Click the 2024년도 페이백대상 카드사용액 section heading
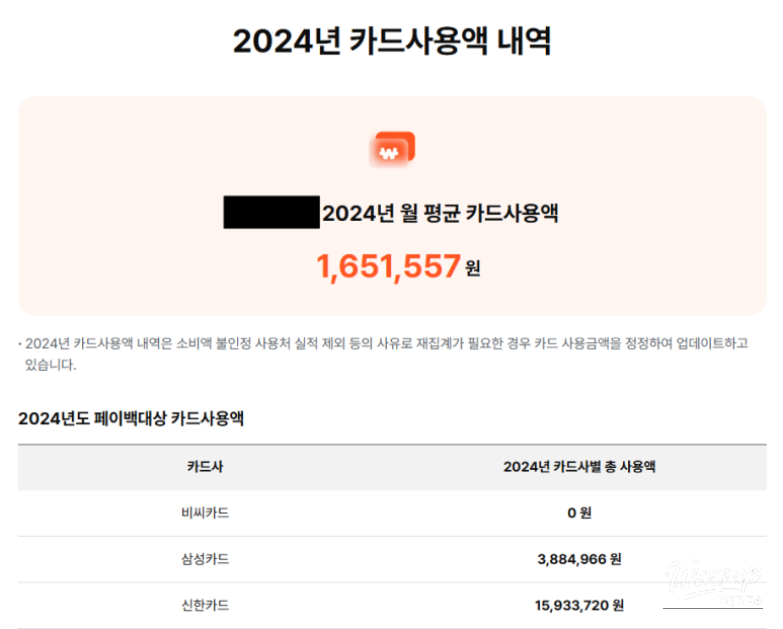Viewport: 783px width, 629px height. [131, 418]
